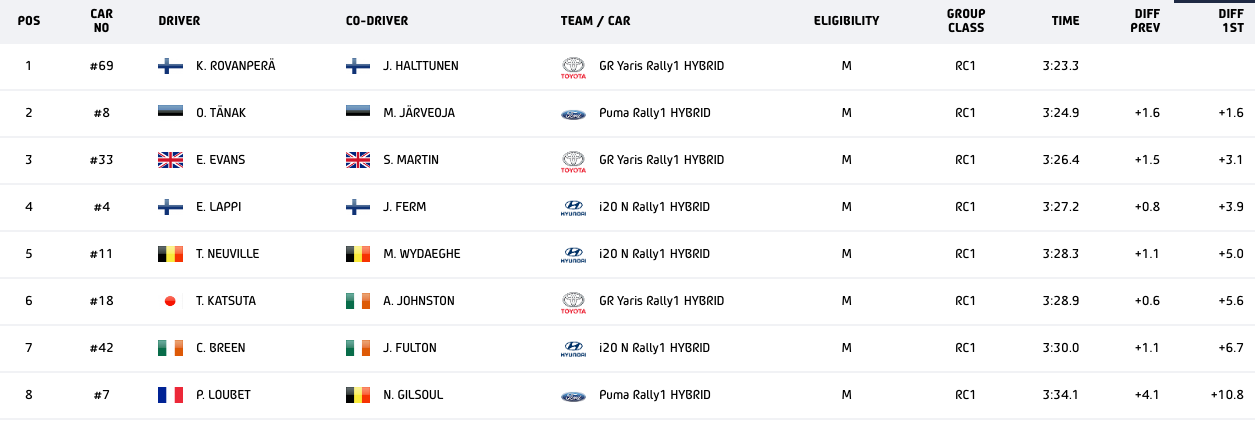Click car number #42
1255x423 pixels.
pos(101,348)
